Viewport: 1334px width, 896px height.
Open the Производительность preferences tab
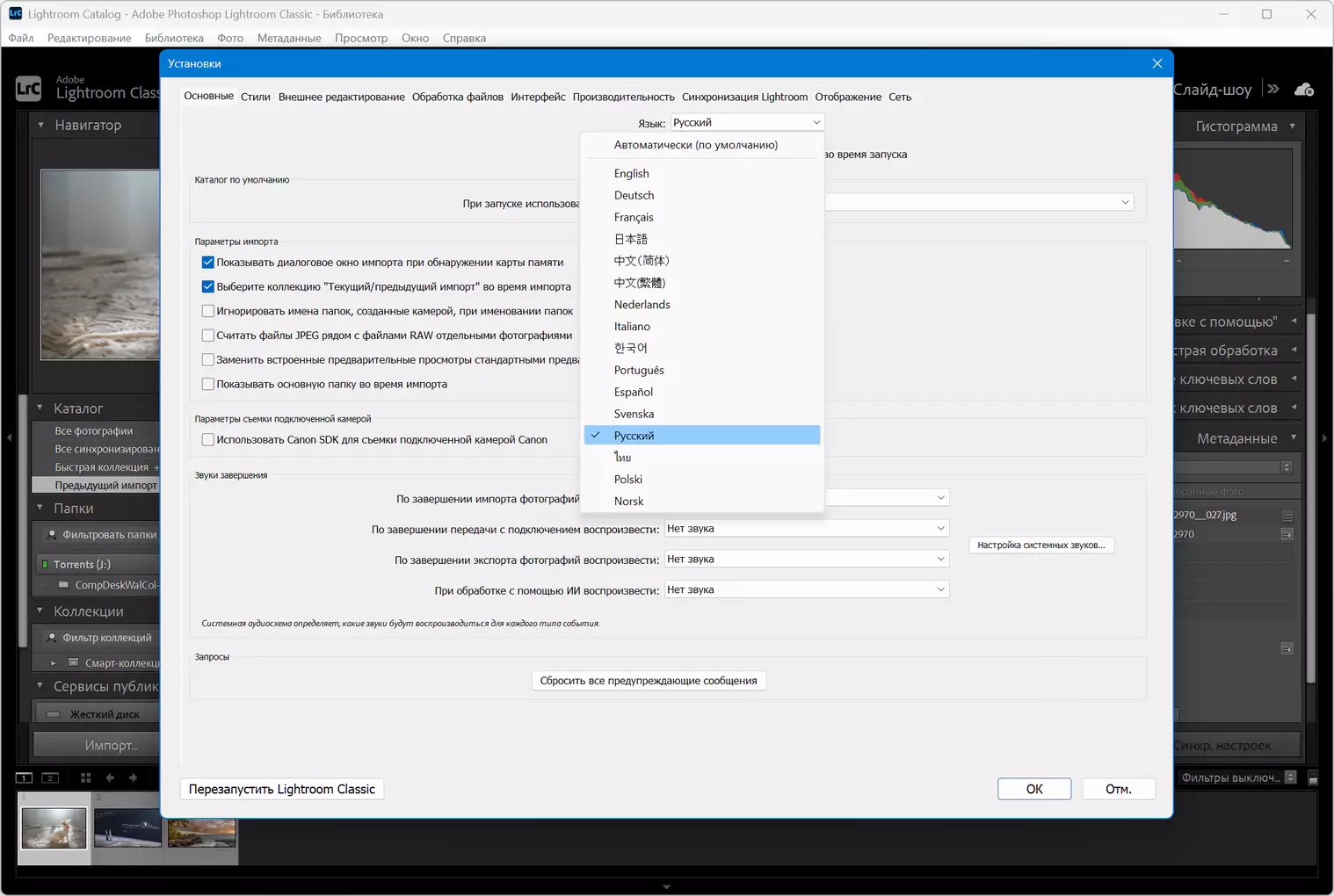click(x=624, y=97)
